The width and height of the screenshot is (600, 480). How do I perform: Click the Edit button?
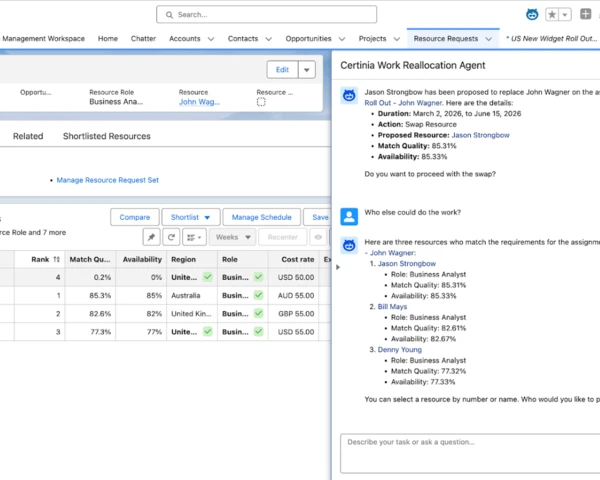click(282, 70)
